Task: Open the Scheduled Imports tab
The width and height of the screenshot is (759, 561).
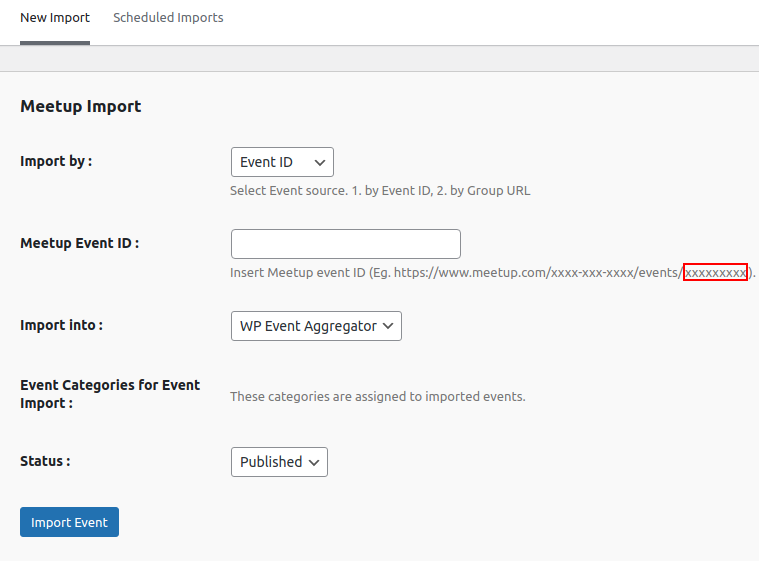Action: [168, 18]
